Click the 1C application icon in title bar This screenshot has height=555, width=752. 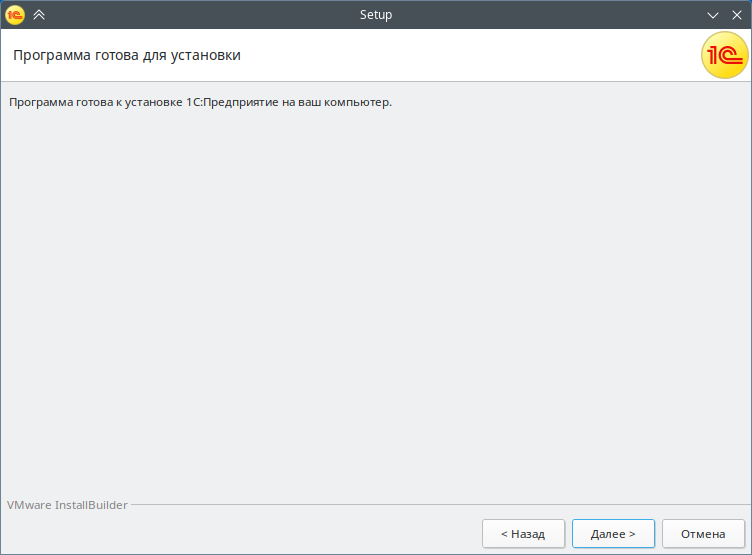[14, 15]
